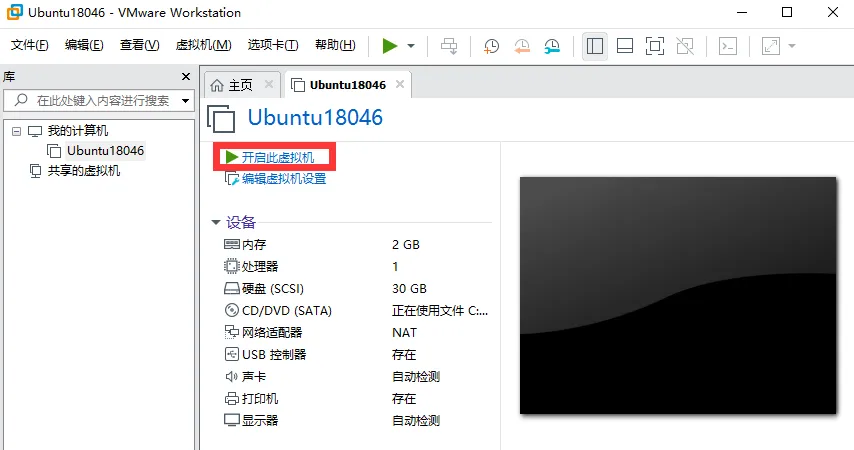Toggle the thumbnail bar view icon
This screenshot has width=854, height=450.
tap(625, 46)
